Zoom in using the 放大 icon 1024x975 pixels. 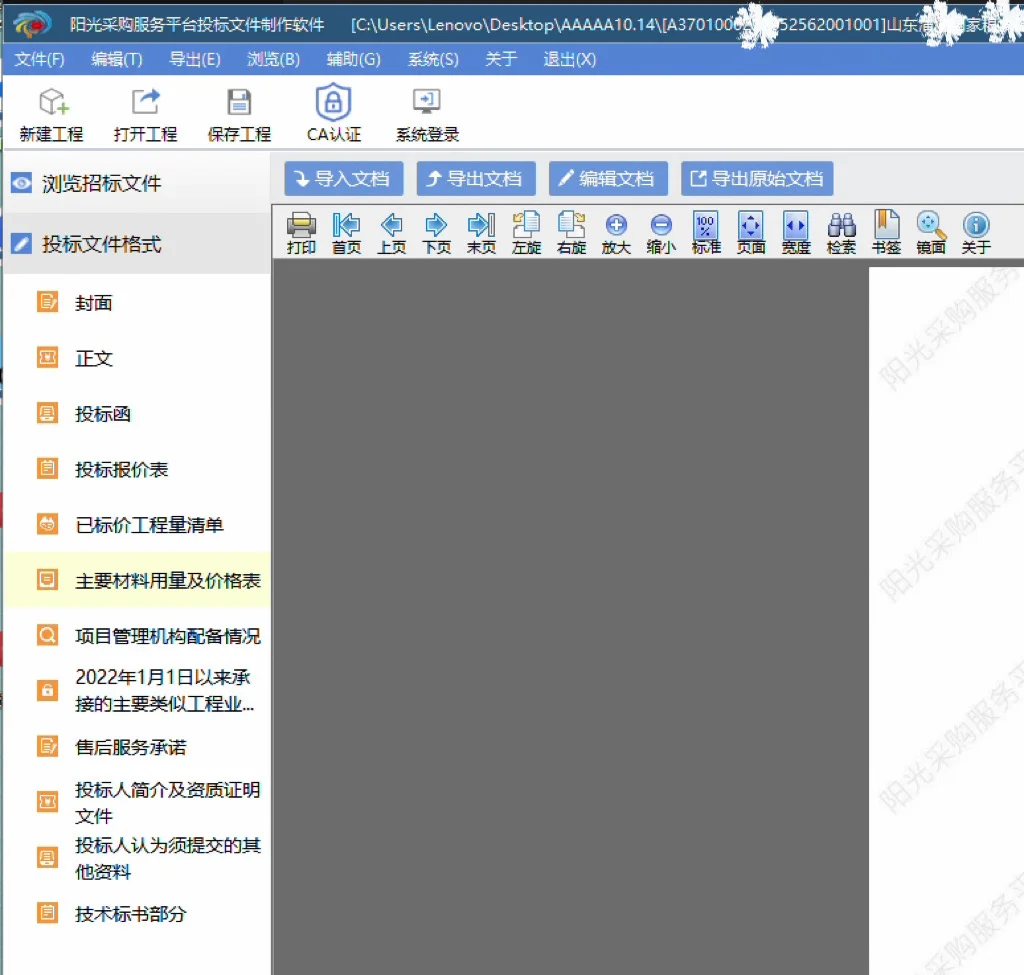coord(616,232)
